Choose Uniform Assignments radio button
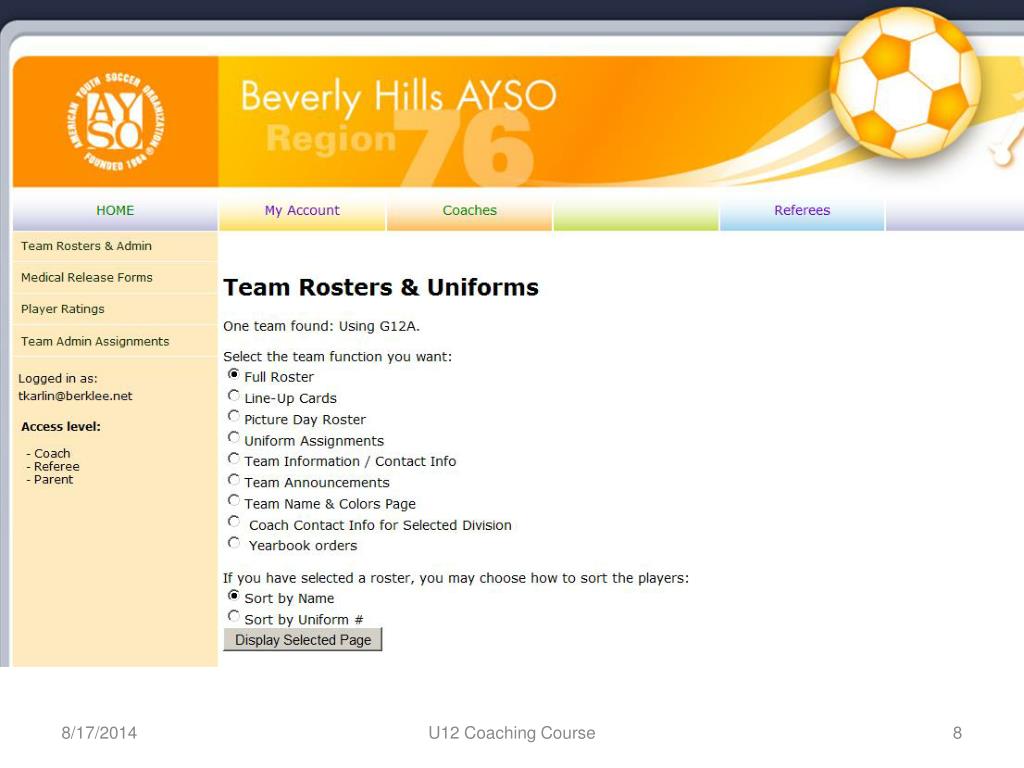 234,437
